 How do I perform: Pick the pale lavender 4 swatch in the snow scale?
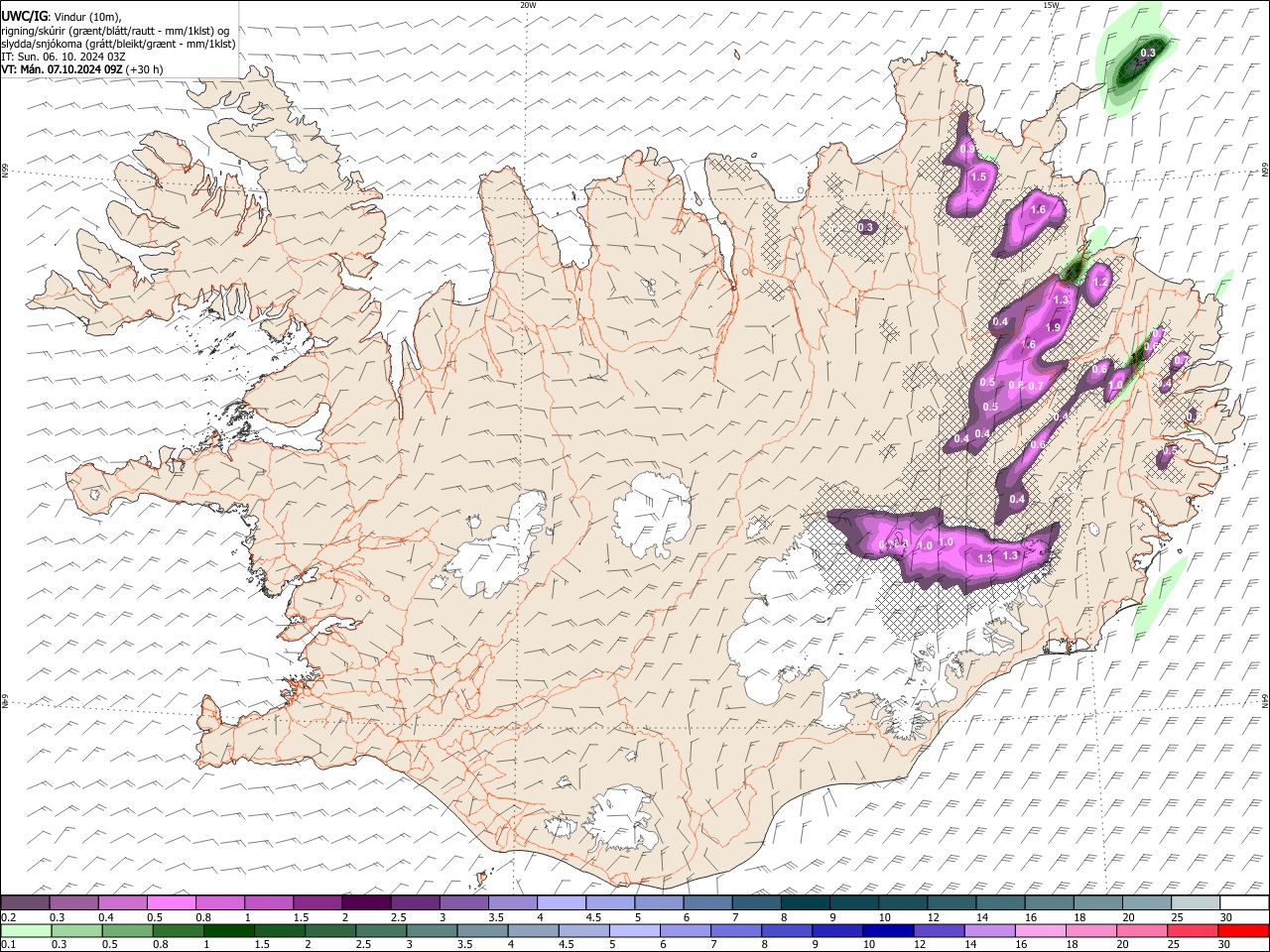(x=561, y=903)
